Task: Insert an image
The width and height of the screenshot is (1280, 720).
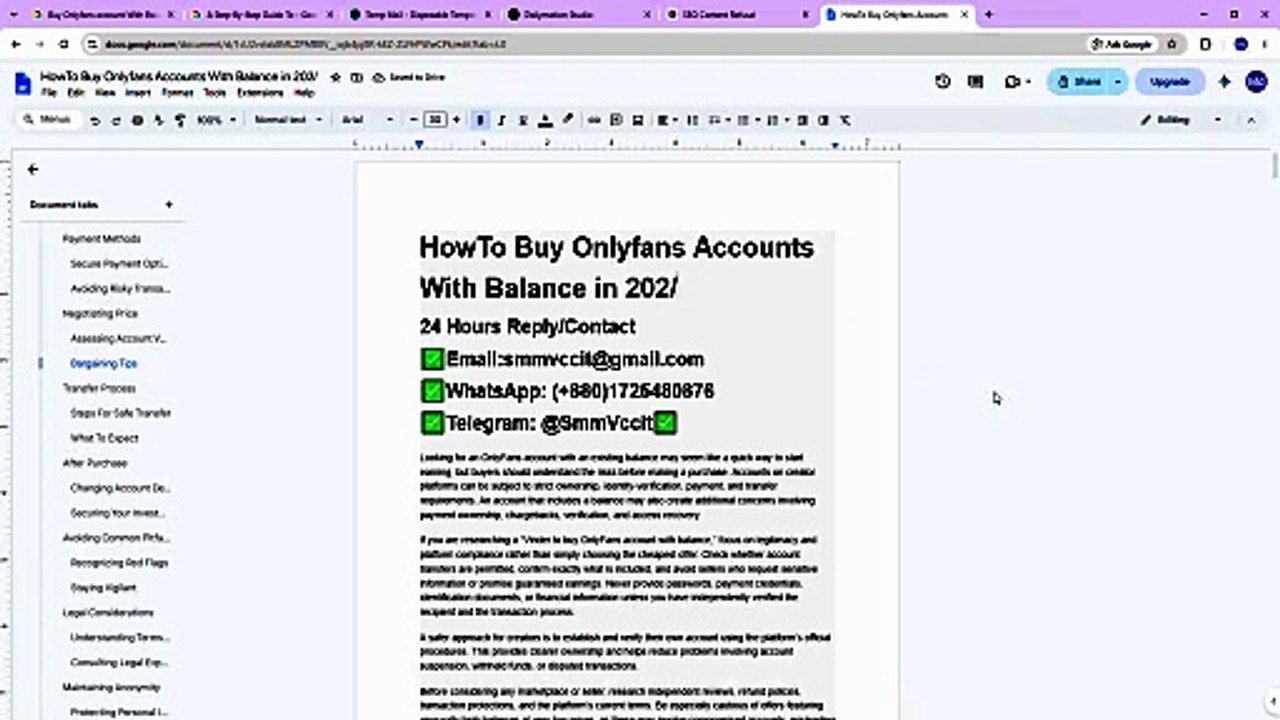Action: [637, 120]
